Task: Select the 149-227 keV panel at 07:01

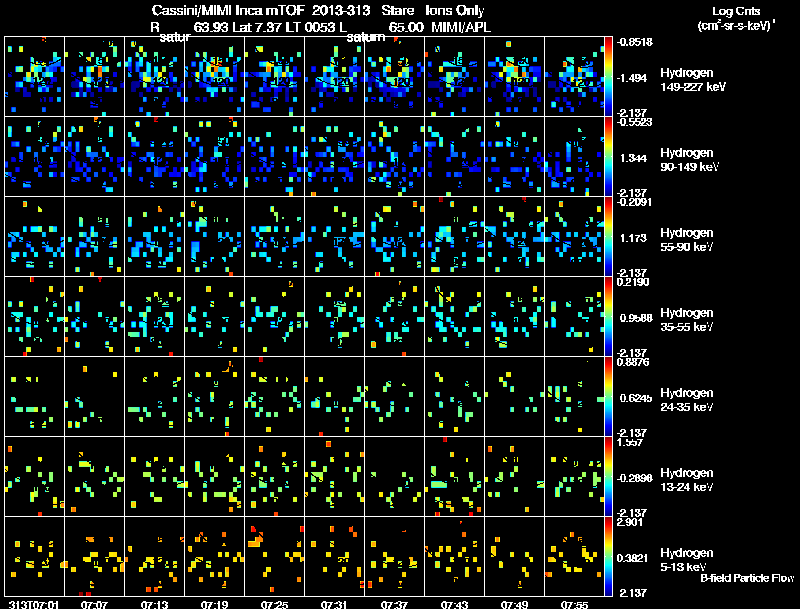Action: pyautogui.click(x=35, y=77)
